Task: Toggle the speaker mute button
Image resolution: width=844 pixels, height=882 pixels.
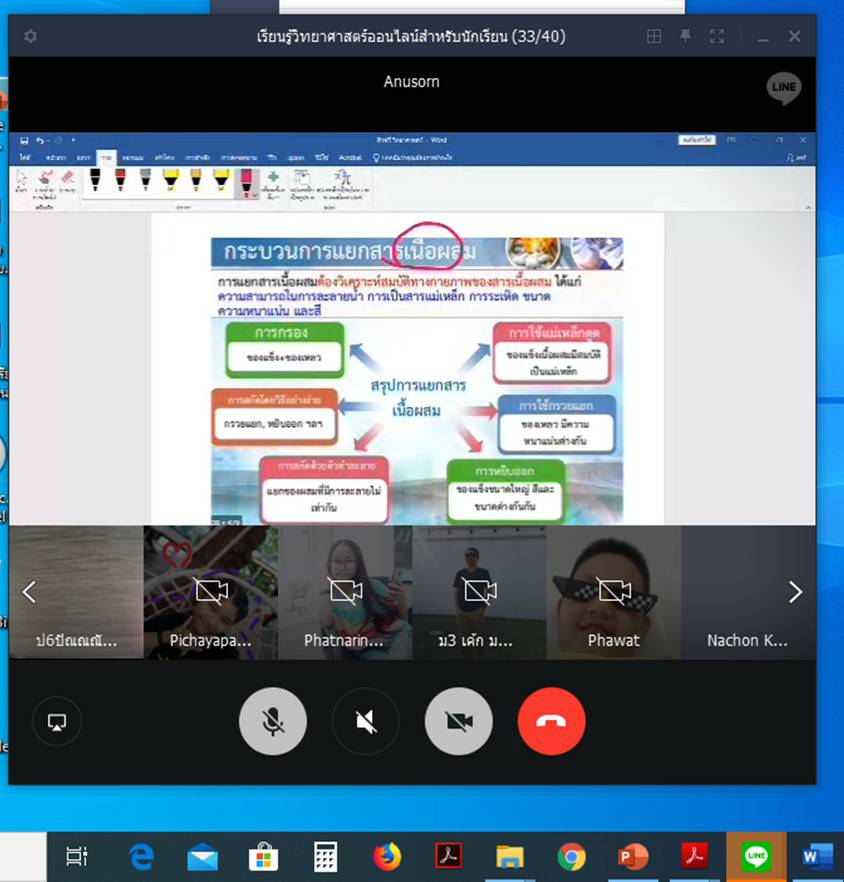Action: (365, 721)
